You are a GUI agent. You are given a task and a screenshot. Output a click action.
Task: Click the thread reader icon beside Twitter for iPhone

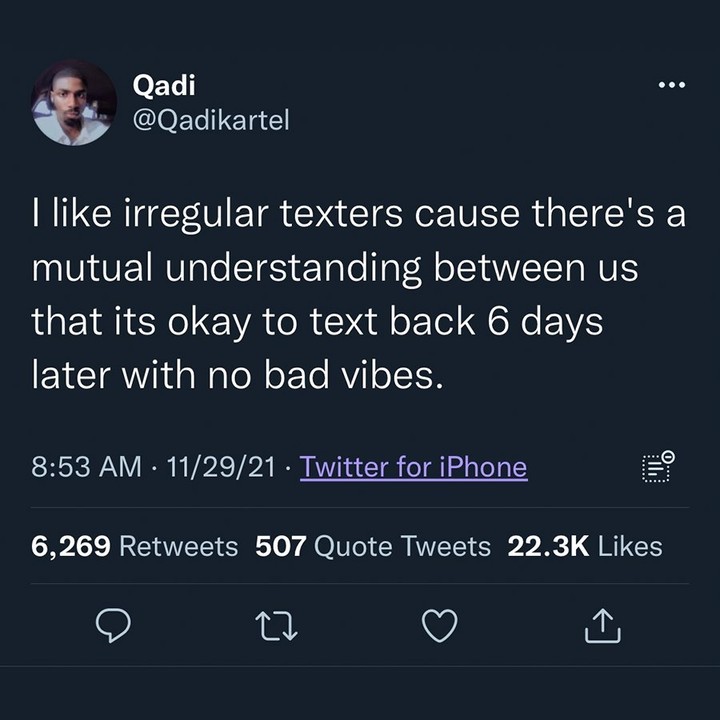(657, 467)
